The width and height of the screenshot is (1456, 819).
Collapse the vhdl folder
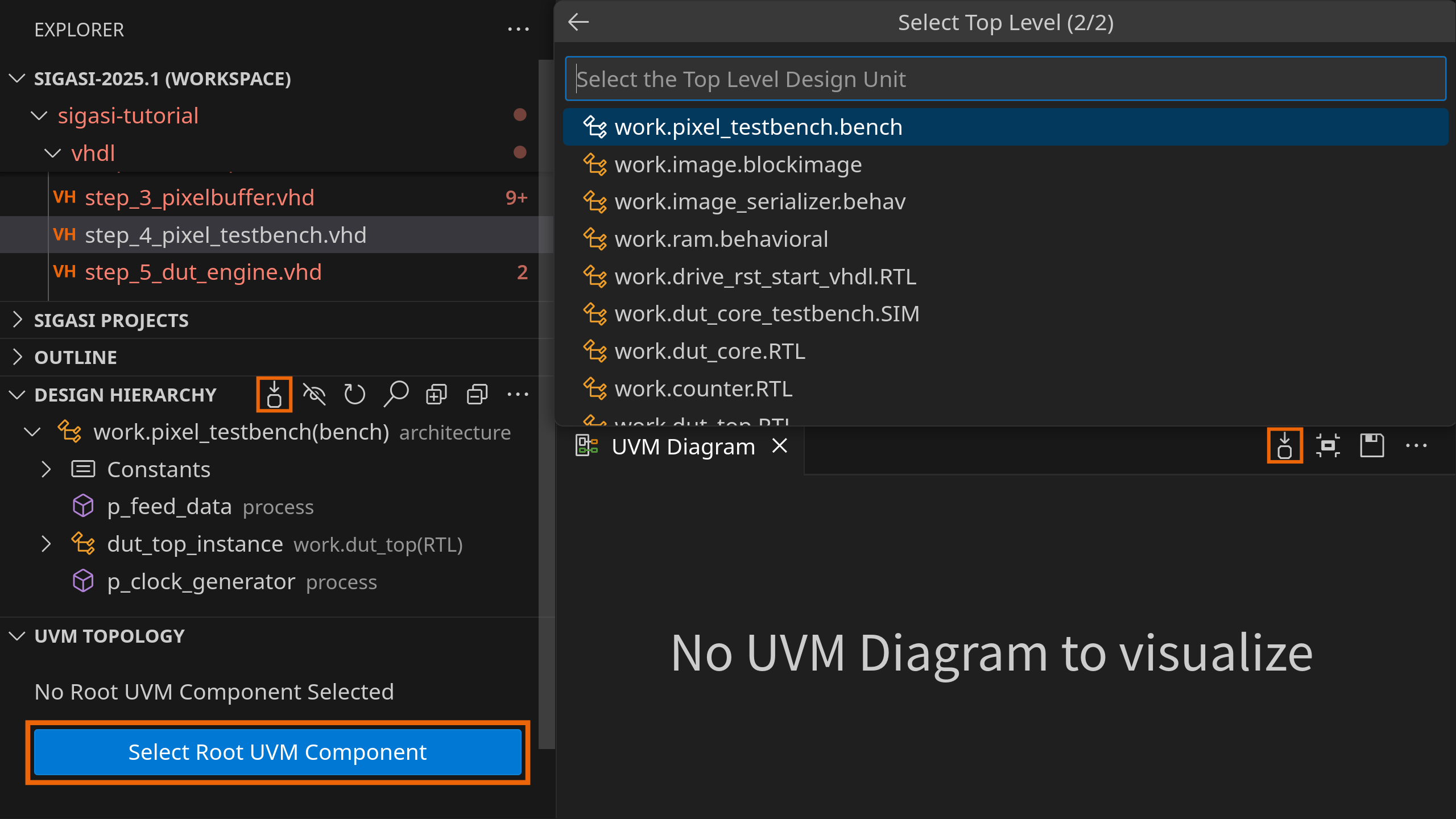52,153
